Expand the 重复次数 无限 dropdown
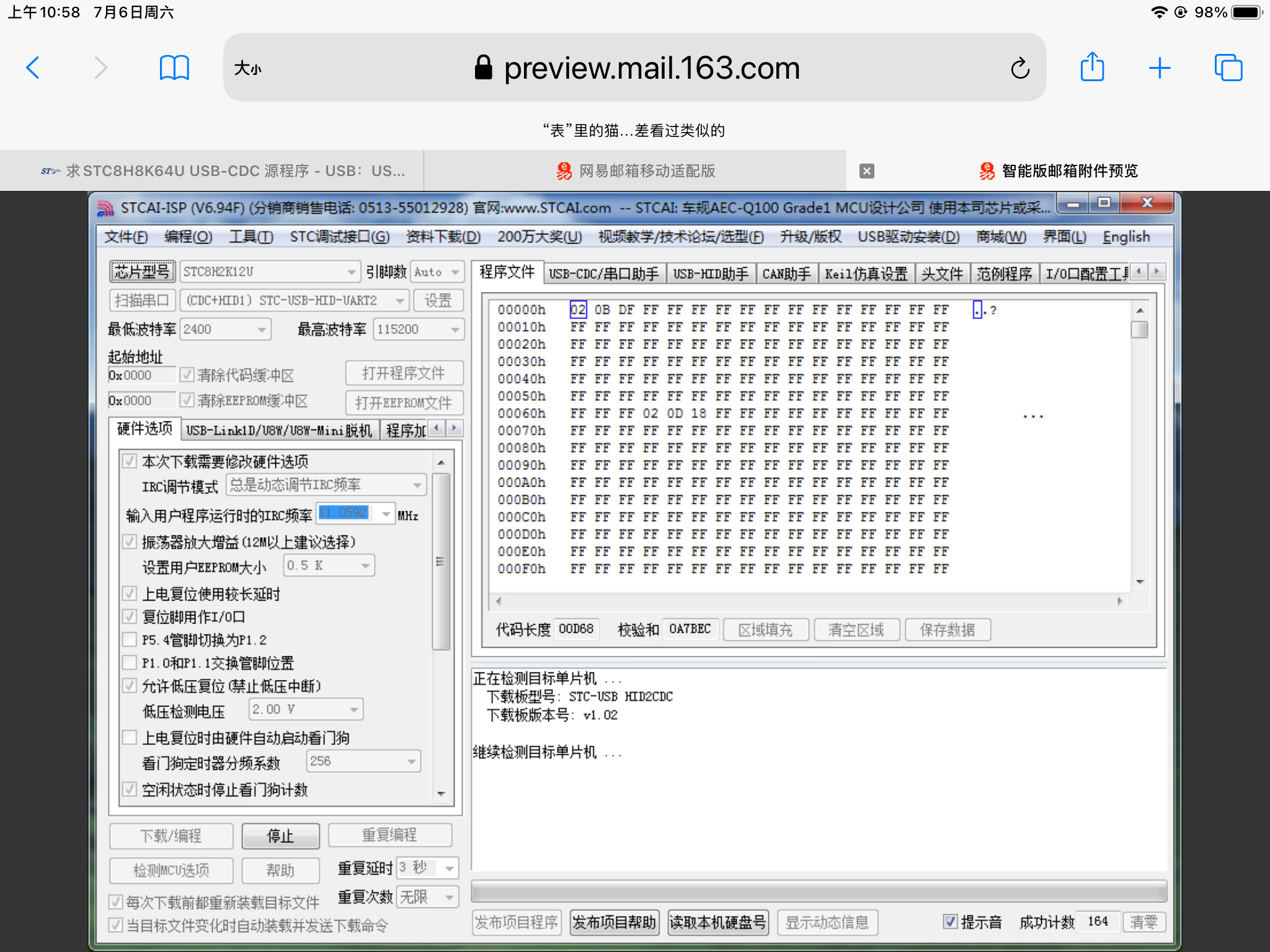The image size is (1270, 952). (x=450, y=897)
